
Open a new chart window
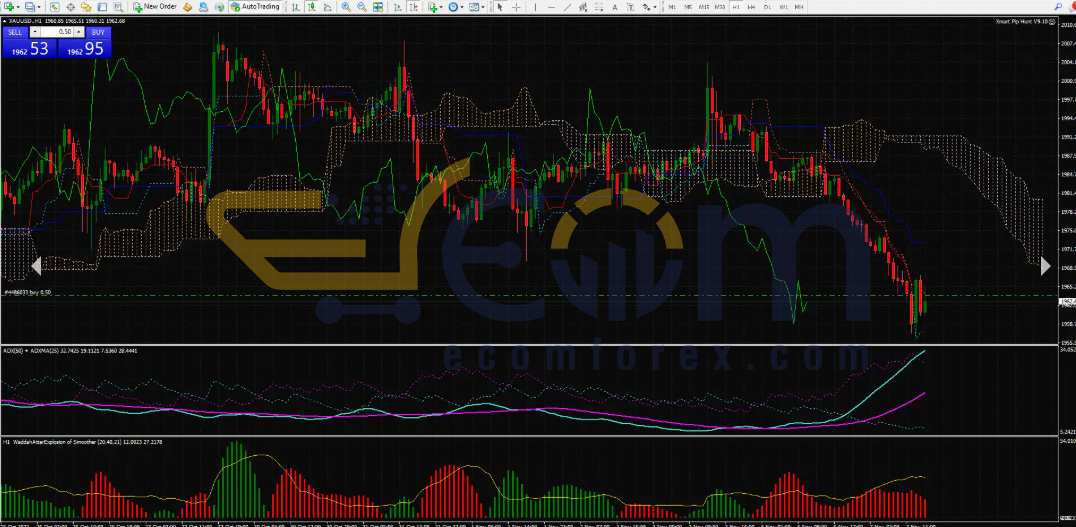(x=10, y=7)
